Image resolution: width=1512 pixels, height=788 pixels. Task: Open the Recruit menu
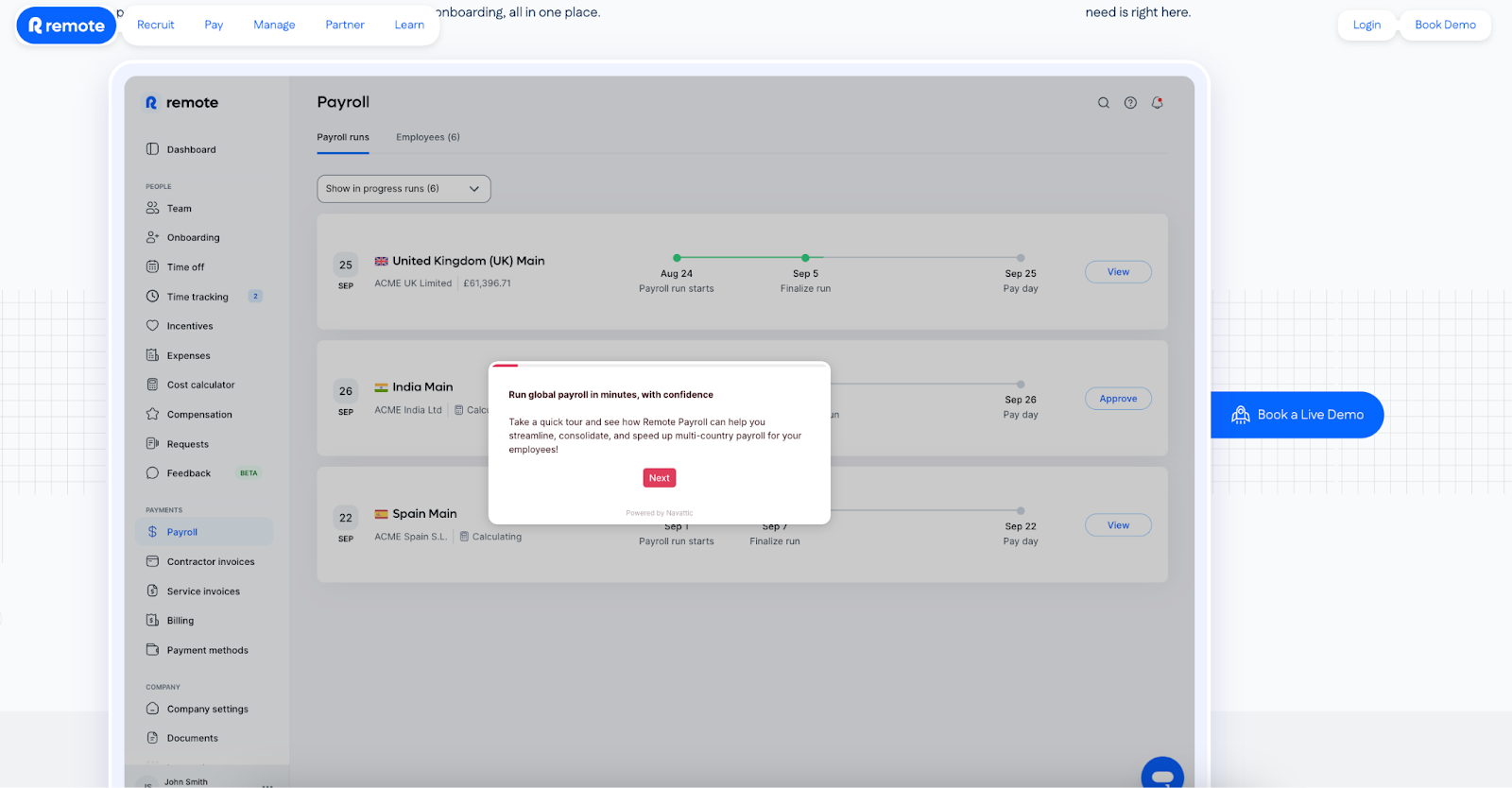point(156,26)
